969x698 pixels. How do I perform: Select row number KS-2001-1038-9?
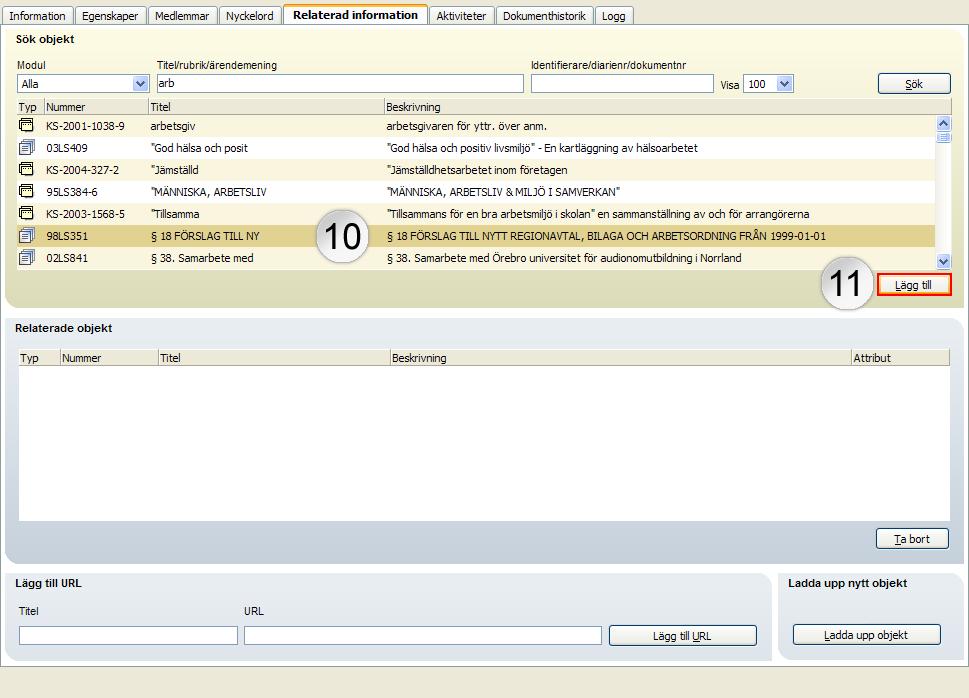coord(85,126)
